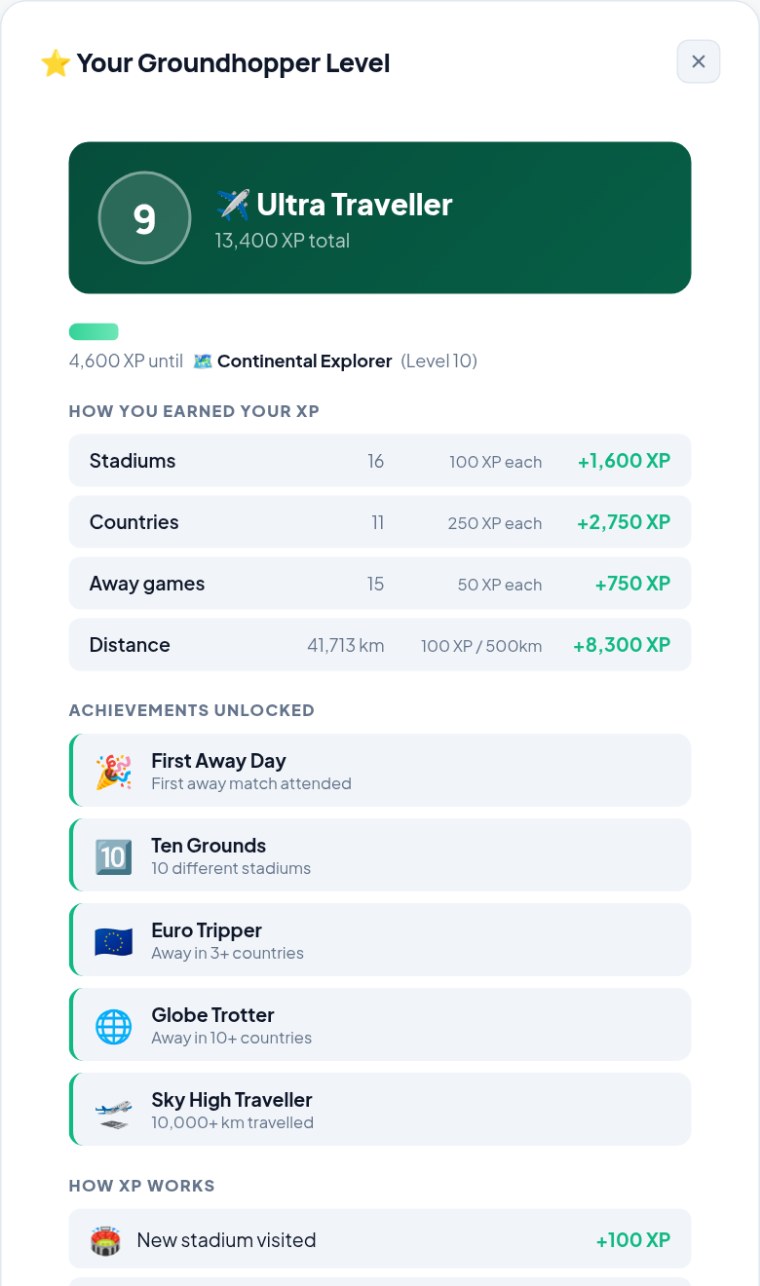Click the +8,300 XP value
Image resolution: width=760 pixels, height=1286 pixels.
coord(622,645)
